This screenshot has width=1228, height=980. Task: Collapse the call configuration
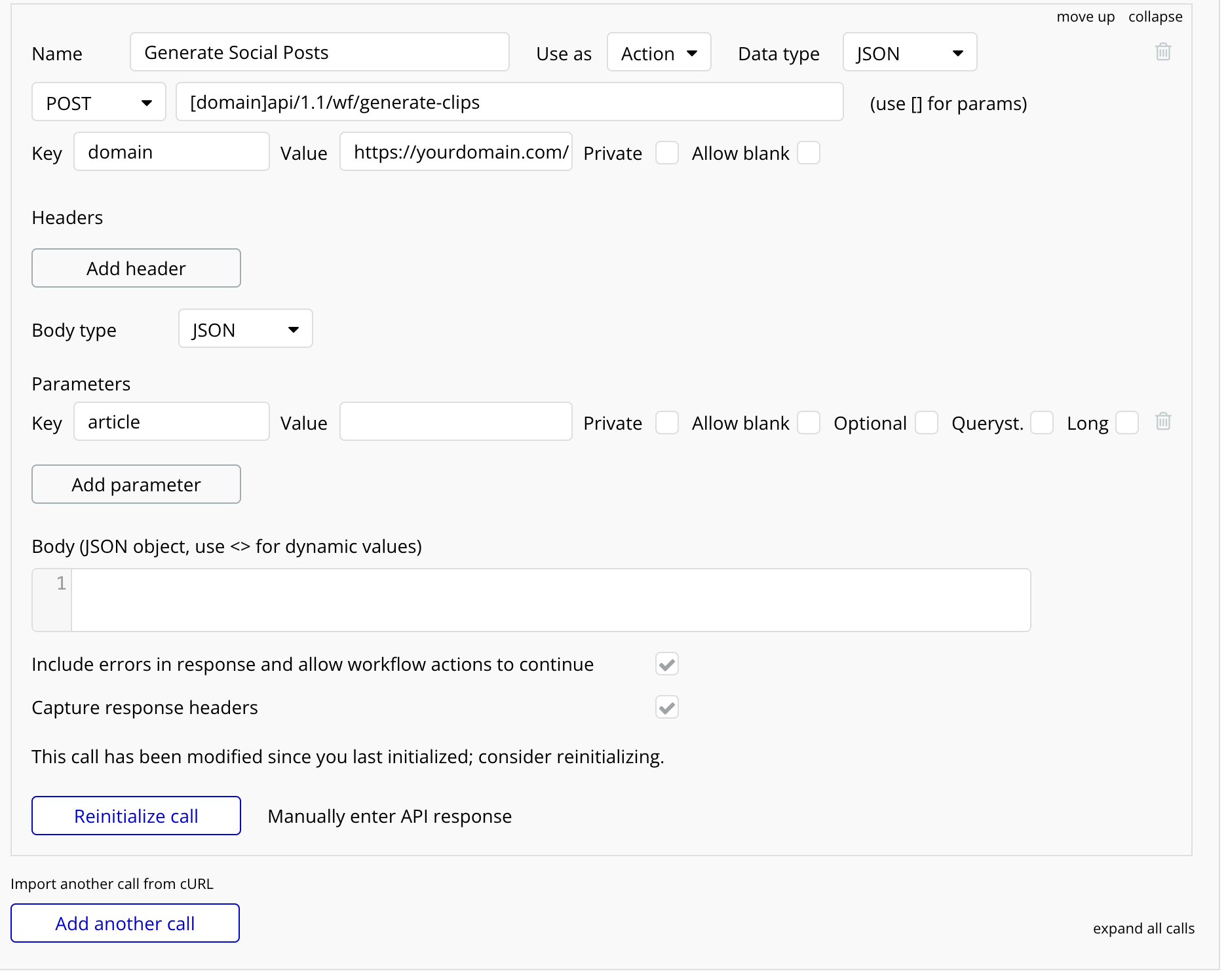pyautogui.click(x=1155, y=16)
